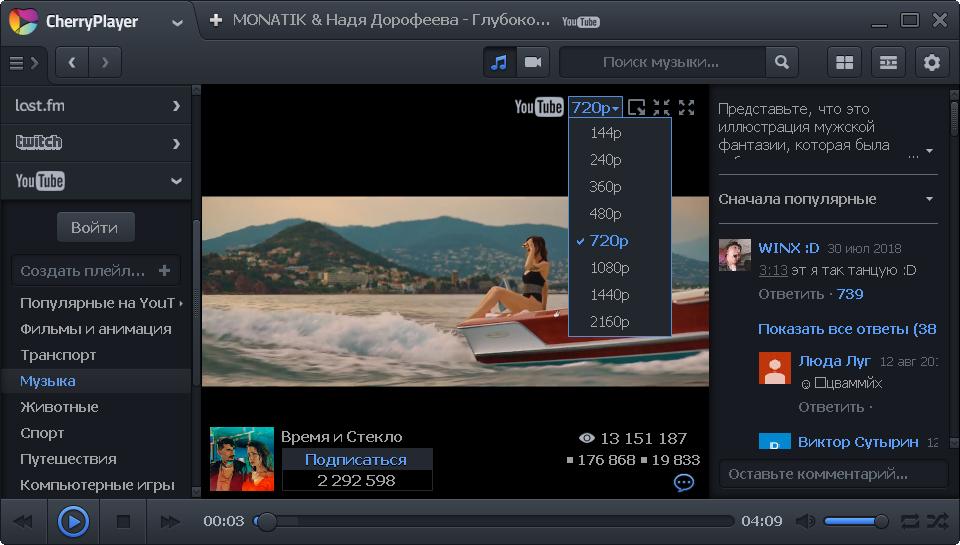This screenshot has width=960, height=545.
Task: Open Фильмы и анимация category
Action: coord(96,329)
